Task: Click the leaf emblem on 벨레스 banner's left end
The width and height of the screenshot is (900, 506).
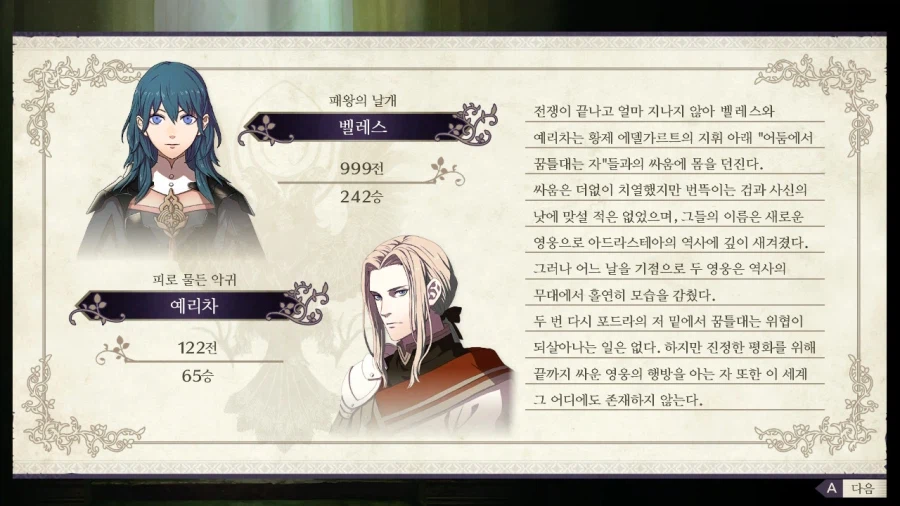Action: (x=265, y=129)
